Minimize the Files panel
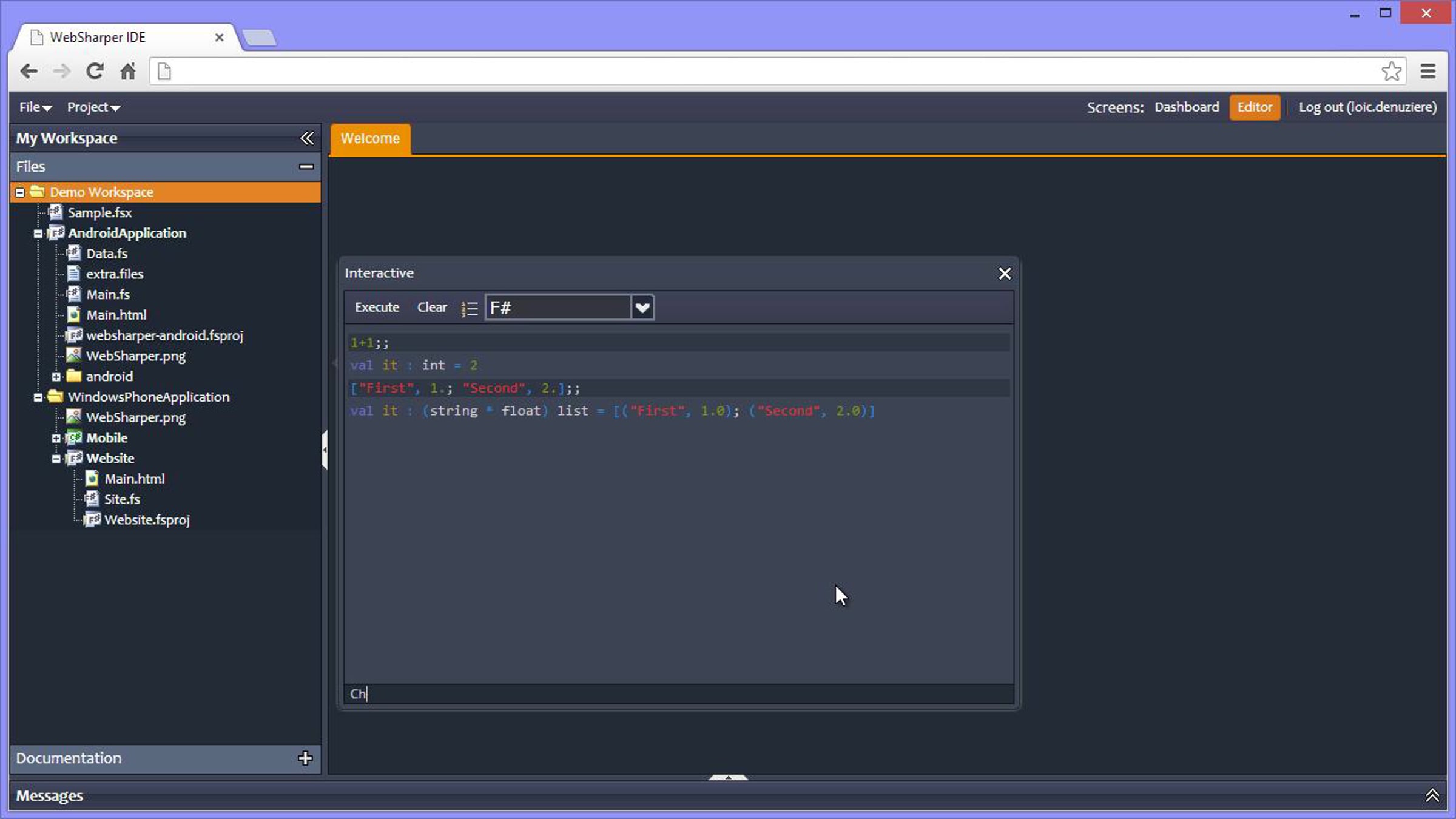 coord(306,166)
